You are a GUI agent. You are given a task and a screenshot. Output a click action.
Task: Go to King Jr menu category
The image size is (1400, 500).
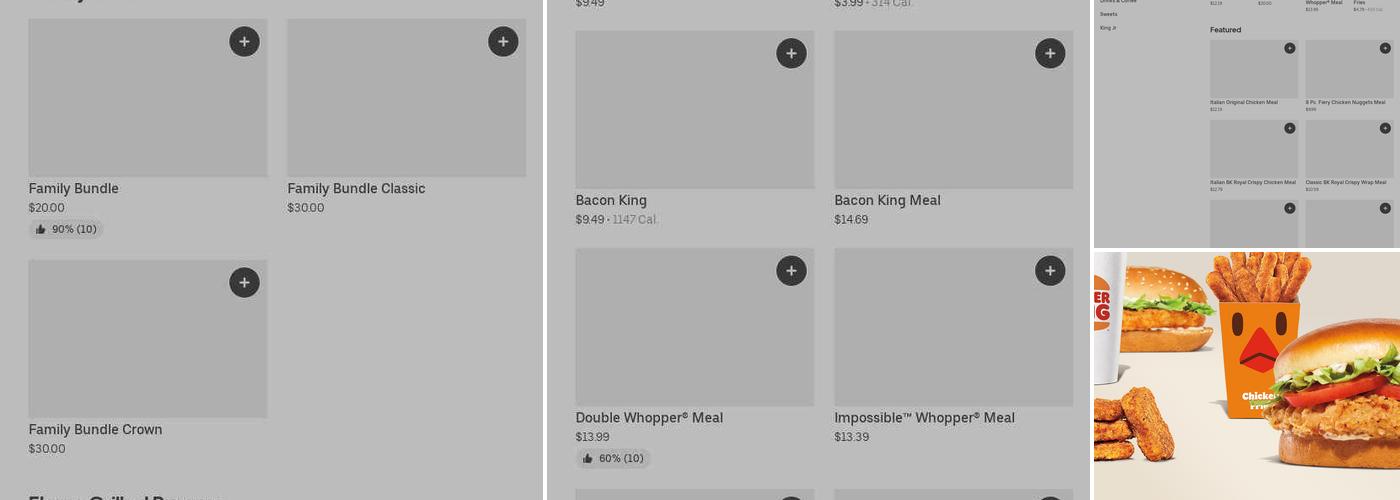(x=1107, y=28)
